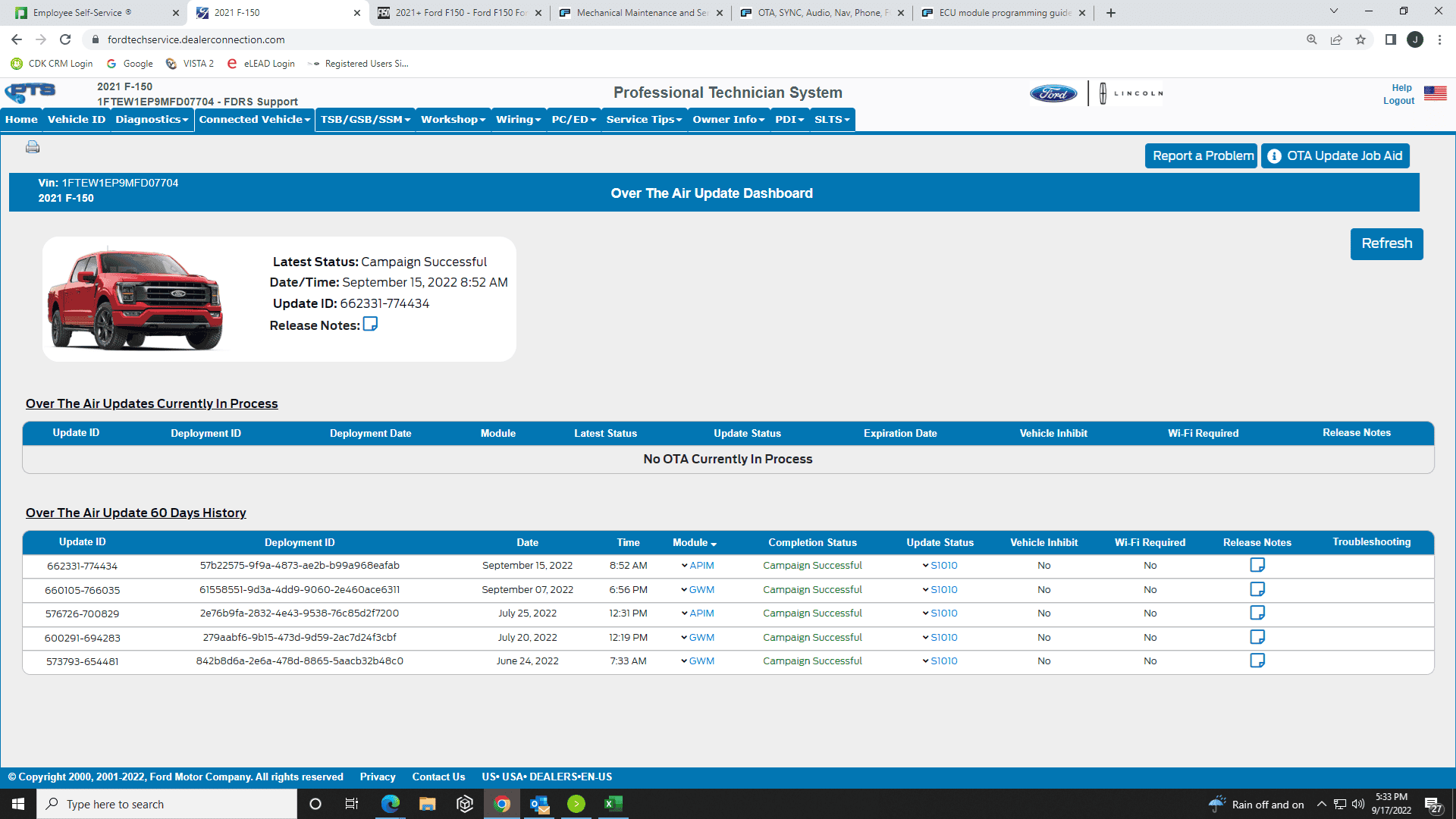Open Release Notes icon beside latest status

370,325
